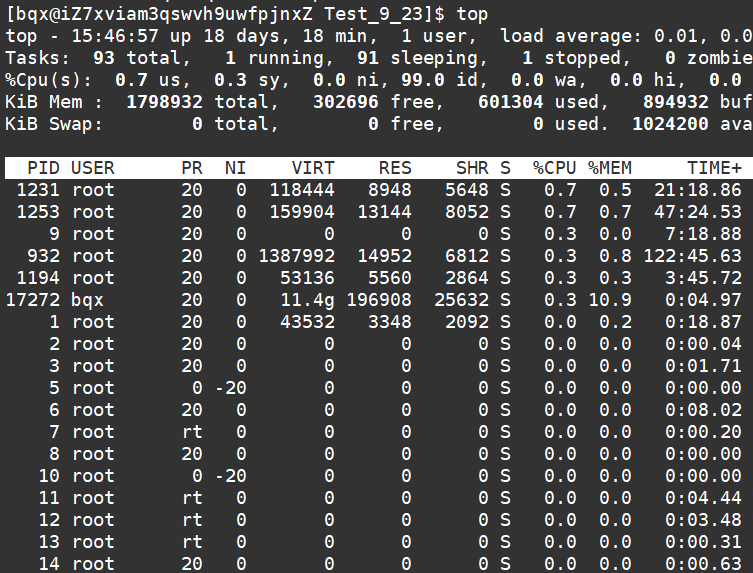Viewport: 753px width, 573px height.
Task: Click the '91 sleeping' tasks count
Action: (417, 58)
